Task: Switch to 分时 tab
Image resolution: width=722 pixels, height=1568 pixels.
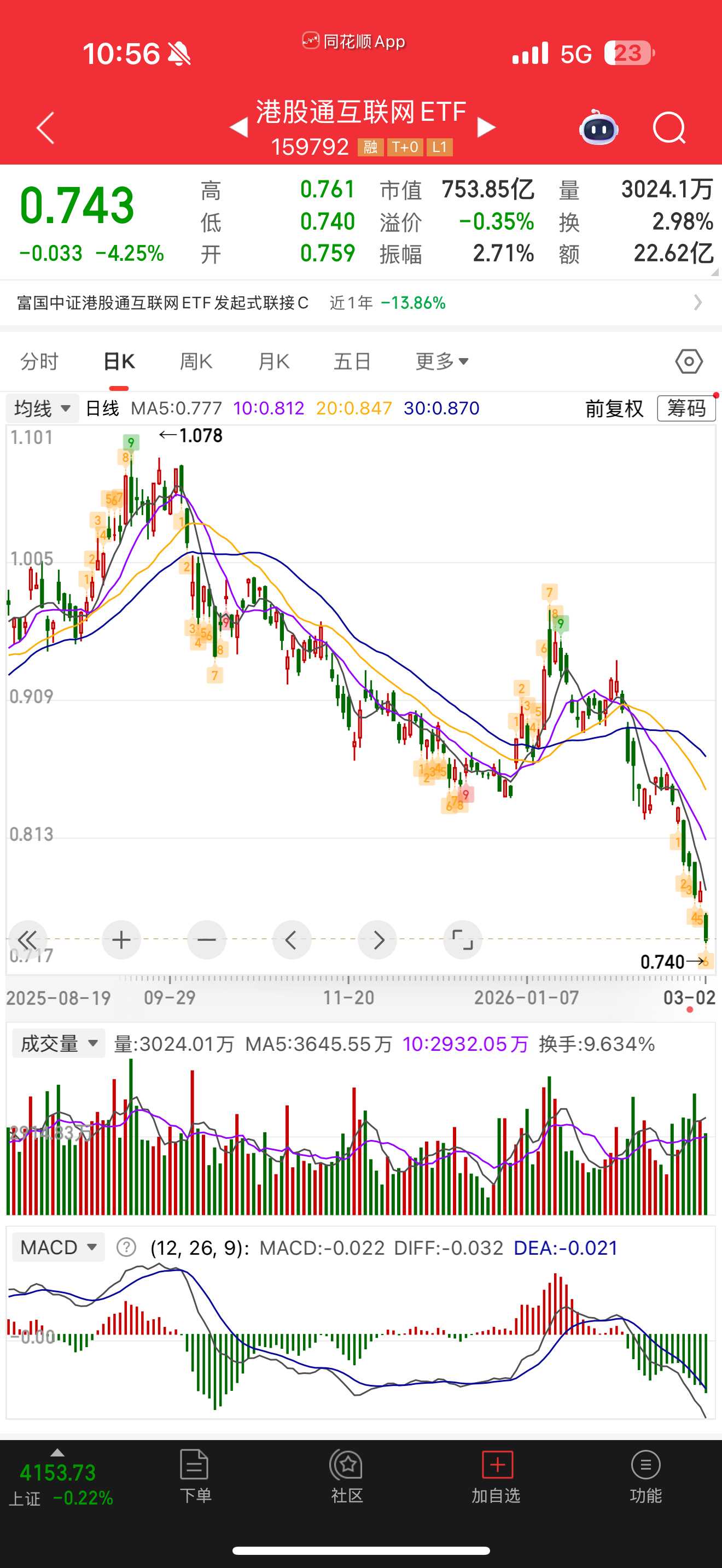Action: pos(39,361)
